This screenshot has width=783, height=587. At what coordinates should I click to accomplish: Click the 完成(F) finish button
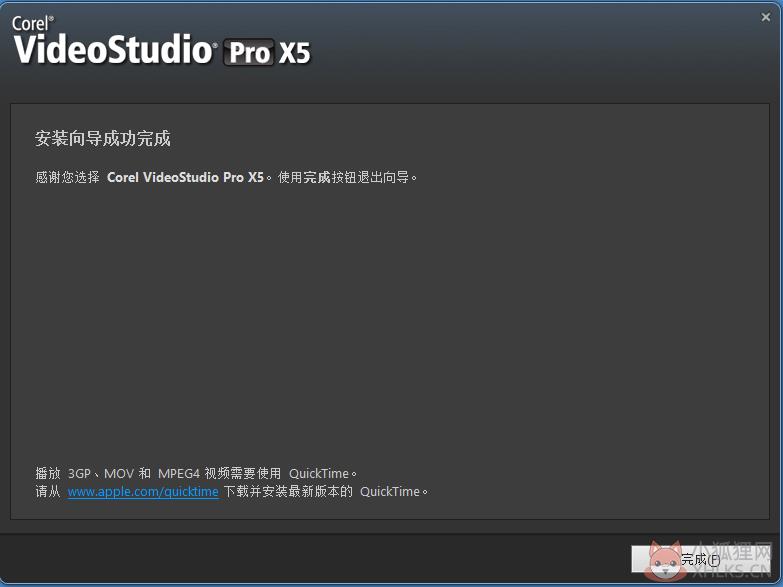(x=701, y=559)
